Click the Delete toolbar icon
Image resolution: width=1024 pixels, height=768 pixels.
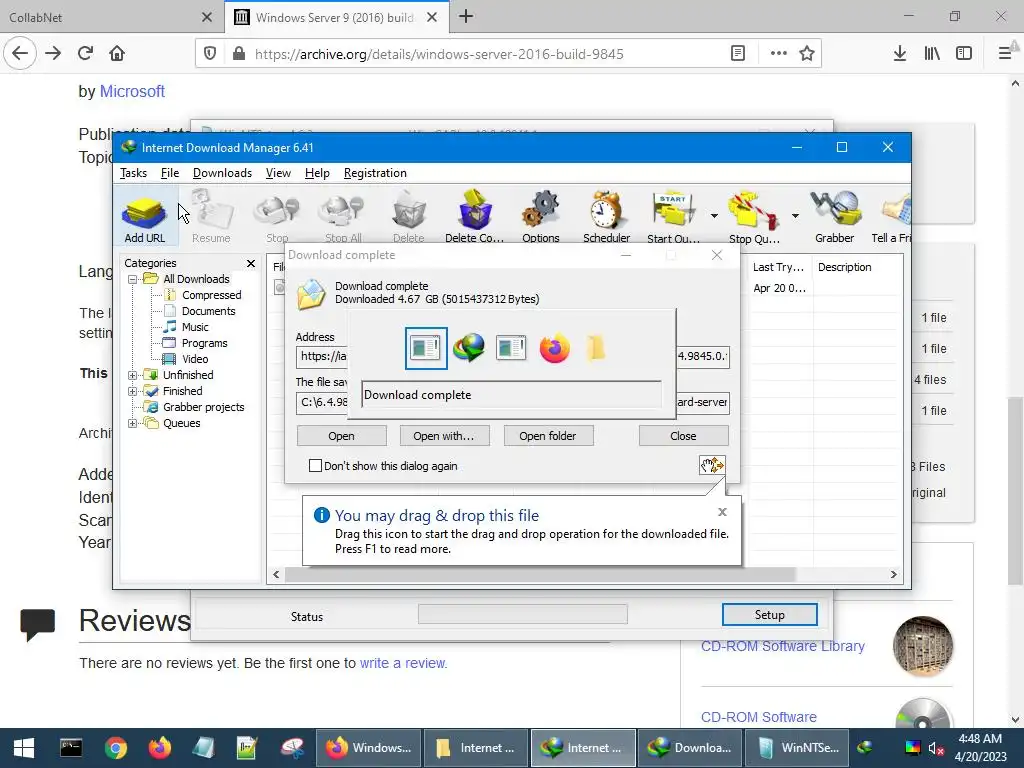[409, 219]
